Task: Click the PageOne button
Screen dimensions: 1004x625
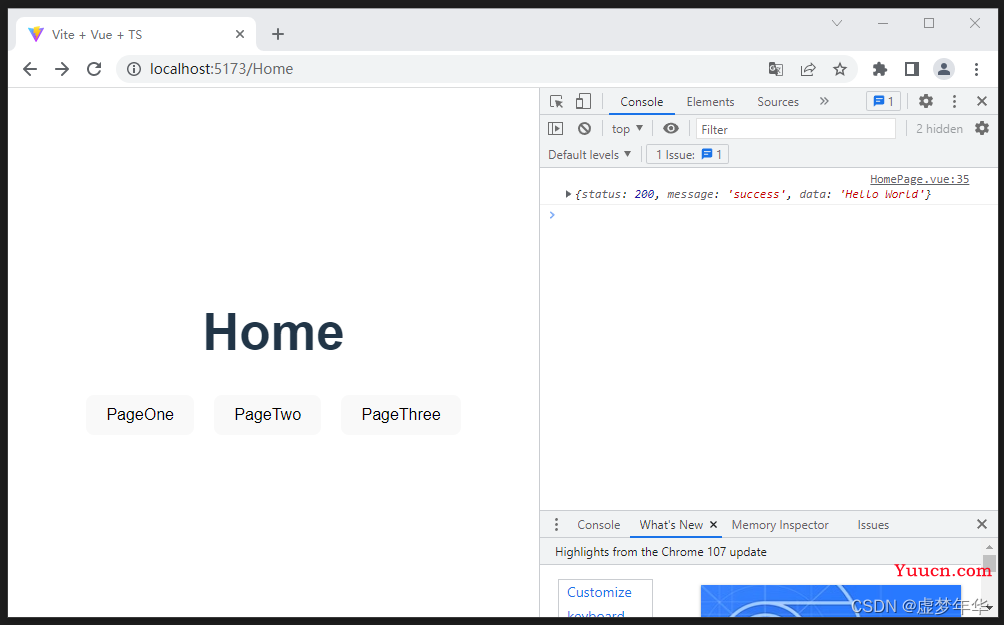Action: (140, 415)
